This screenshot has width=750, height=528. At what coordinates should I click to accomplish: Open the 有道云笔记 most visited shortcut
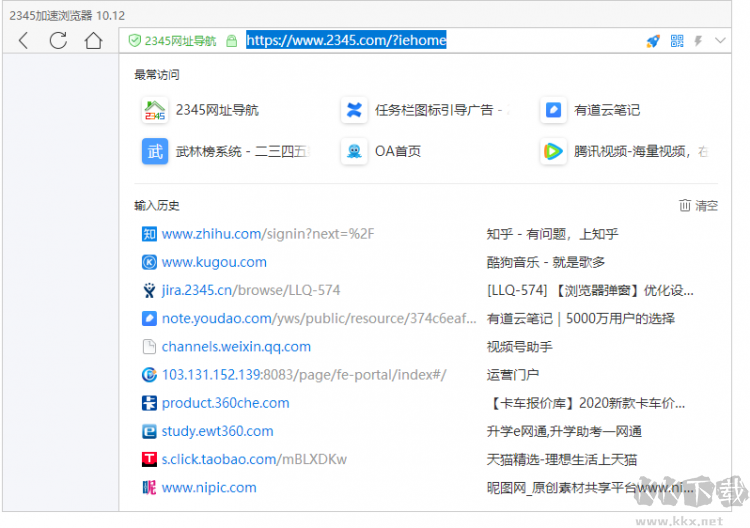(606, 110)
